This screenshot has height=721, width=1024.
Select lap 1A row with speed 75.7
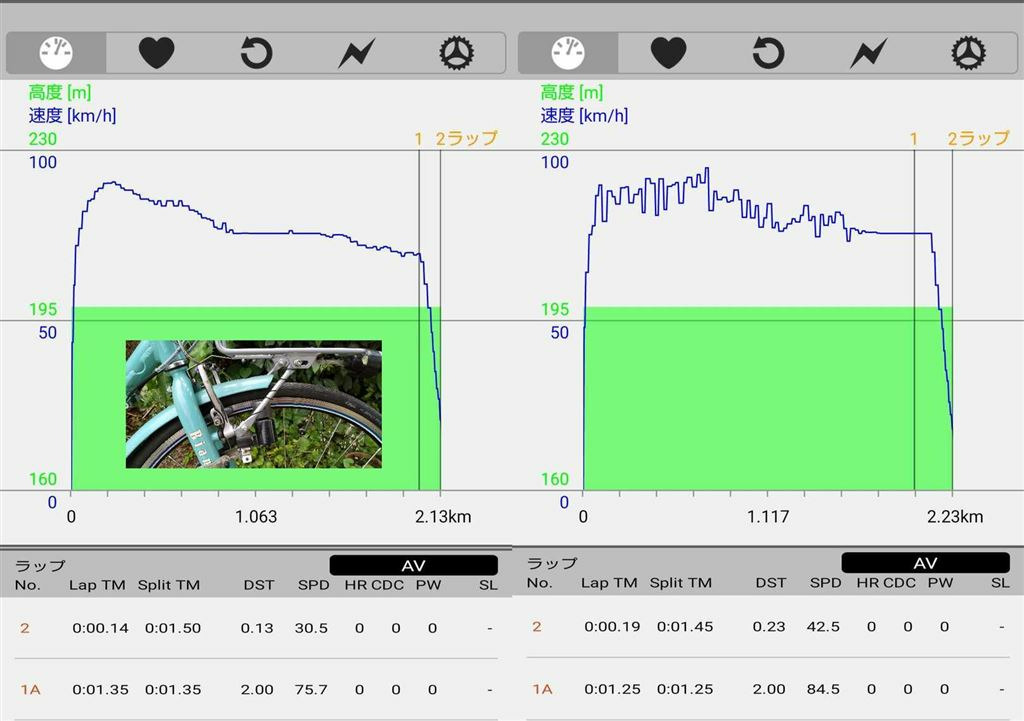point(256,689)
